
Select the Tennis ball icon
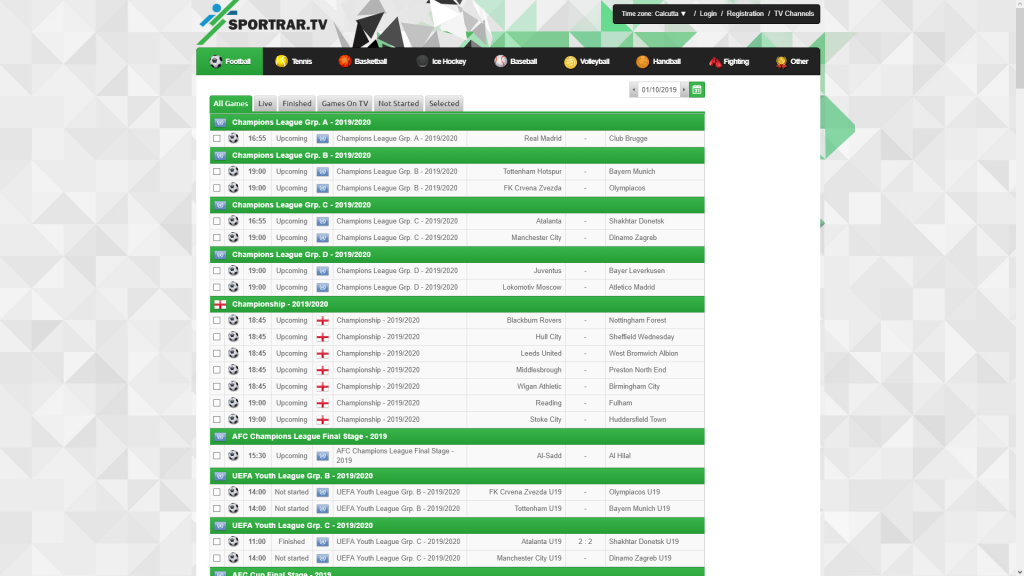281,61
